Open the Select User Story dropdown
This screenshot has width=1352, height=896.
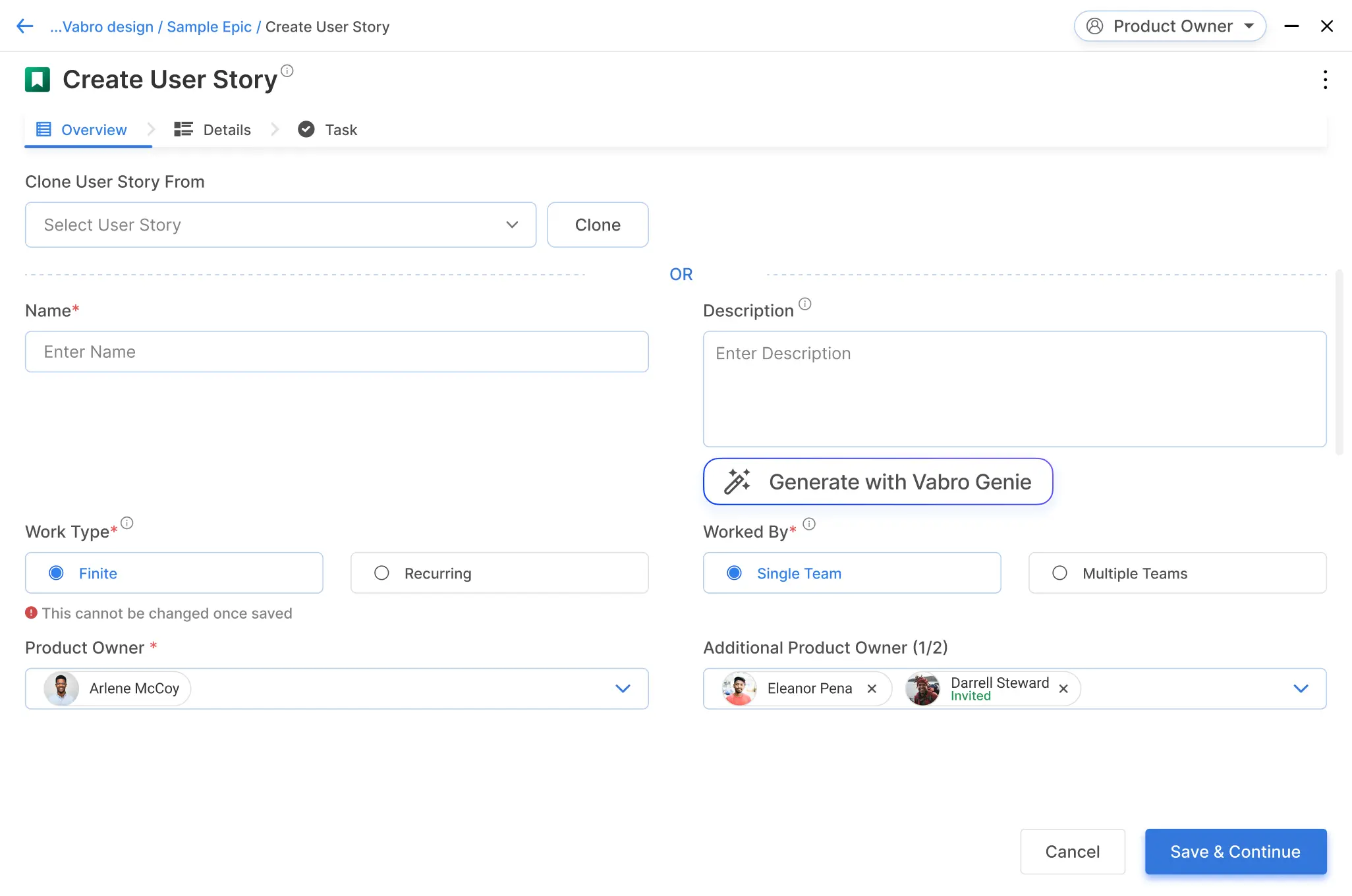pyautogui.click(x=281, y=225)
